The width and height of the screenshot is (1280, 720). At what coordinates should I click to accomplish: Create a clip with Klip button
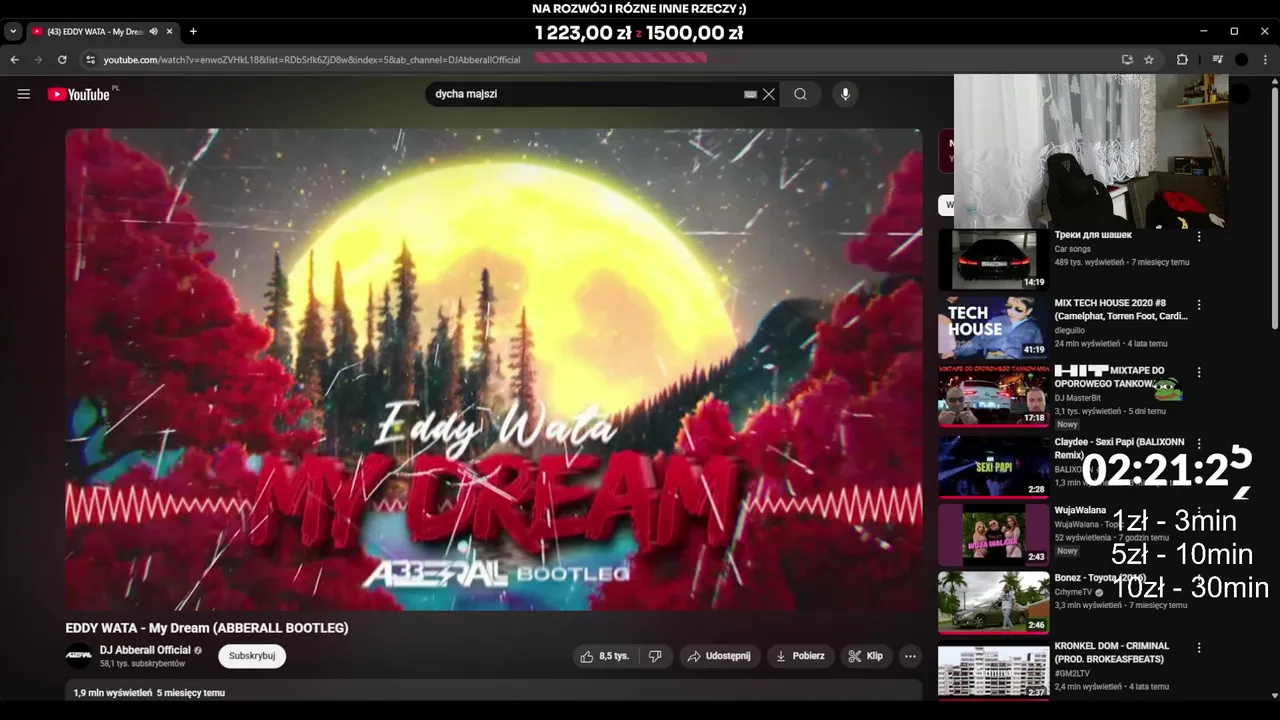click(866, 656)
